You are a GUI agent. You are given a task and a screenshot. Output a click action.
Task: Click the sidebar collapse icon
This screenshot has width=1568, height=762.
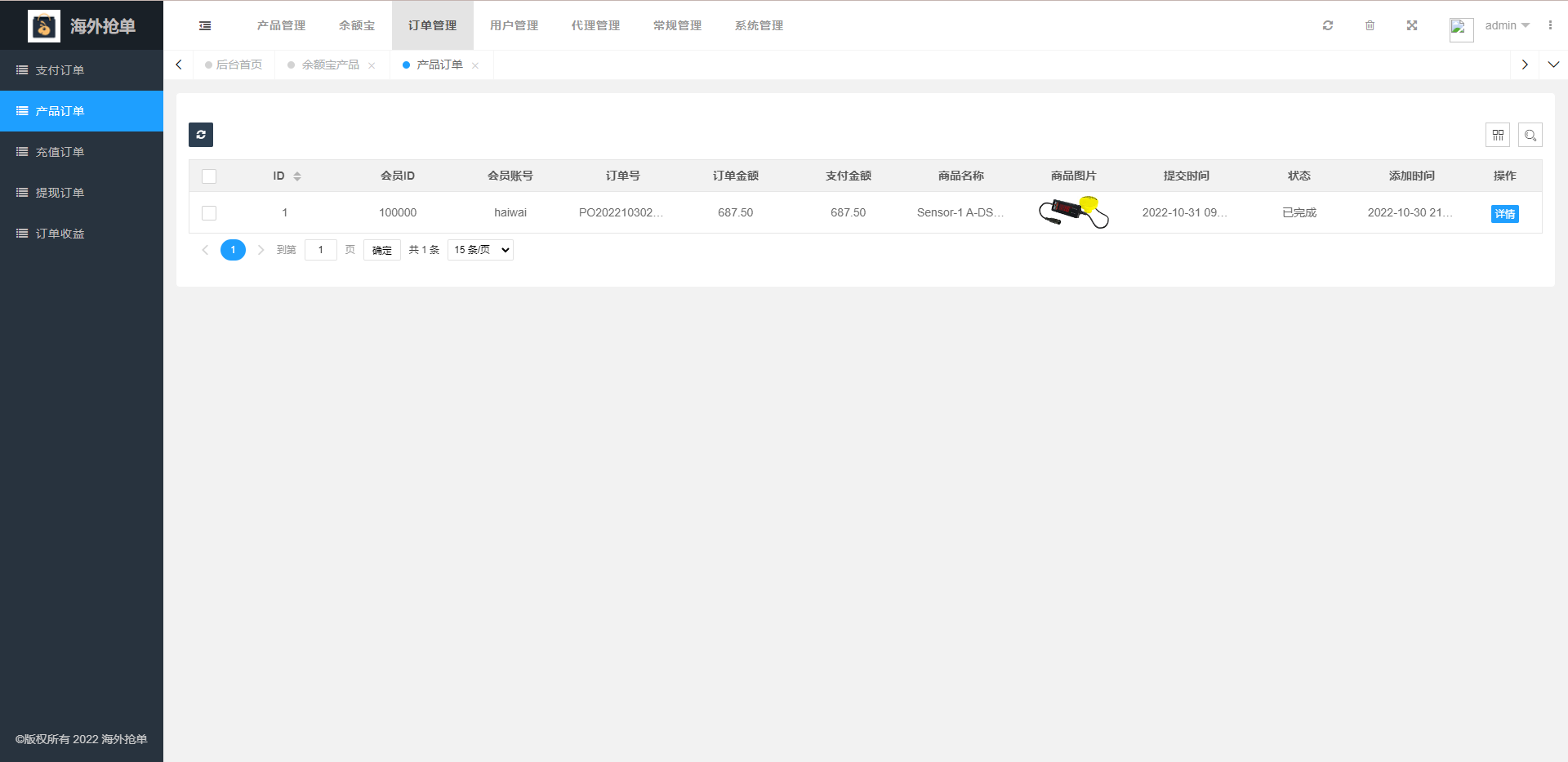(204, 25)
